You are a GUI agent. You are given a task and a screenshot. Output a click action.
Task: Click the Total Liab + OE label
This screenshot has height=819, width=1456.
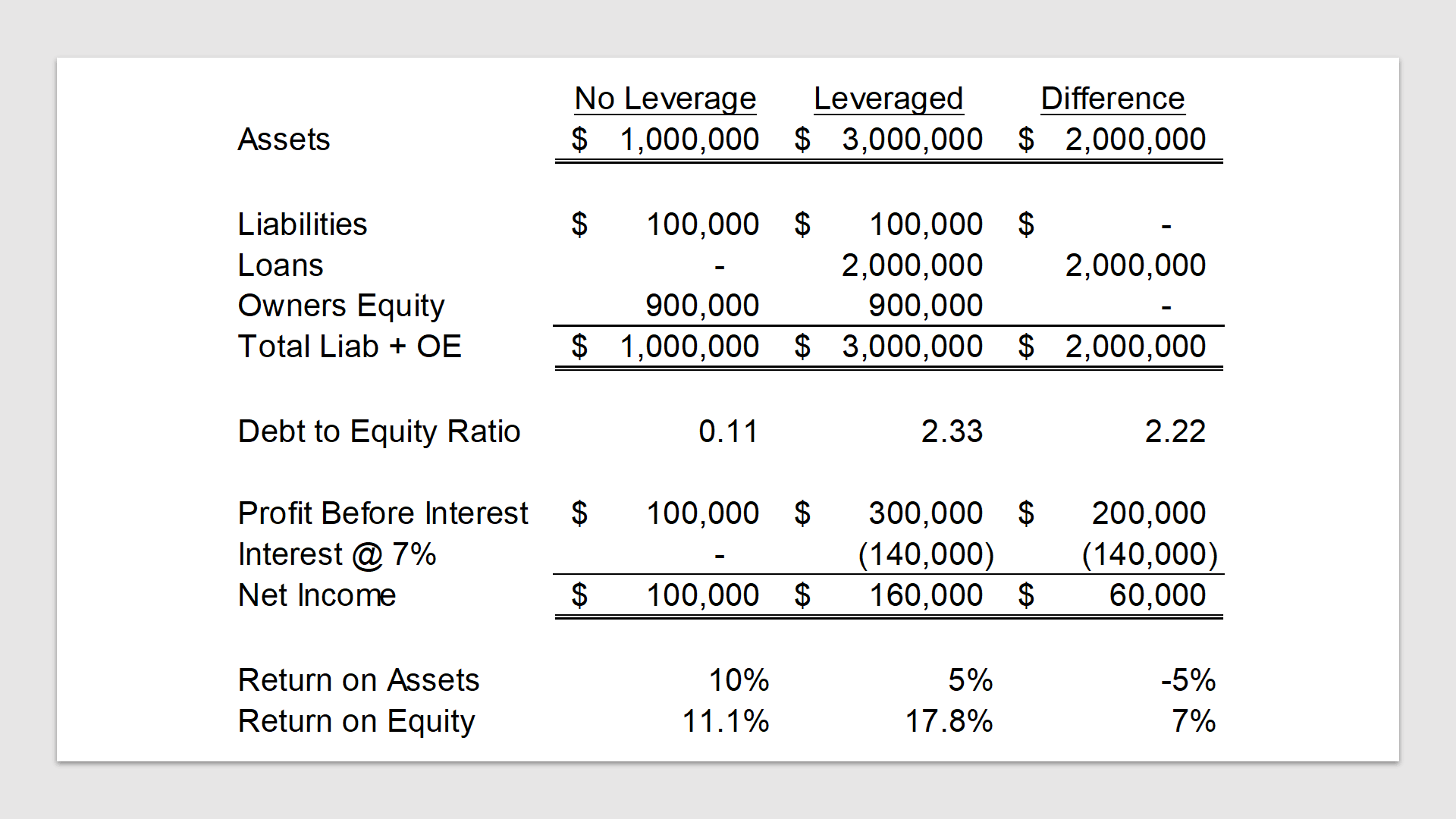[350, 347]
